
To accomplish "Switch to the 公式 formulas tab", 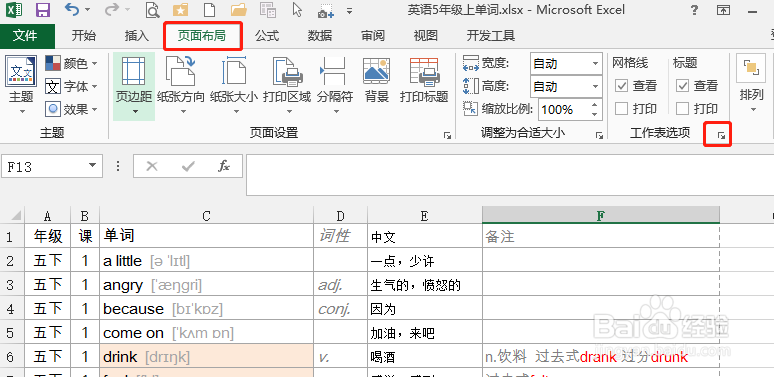I will 267,36.
